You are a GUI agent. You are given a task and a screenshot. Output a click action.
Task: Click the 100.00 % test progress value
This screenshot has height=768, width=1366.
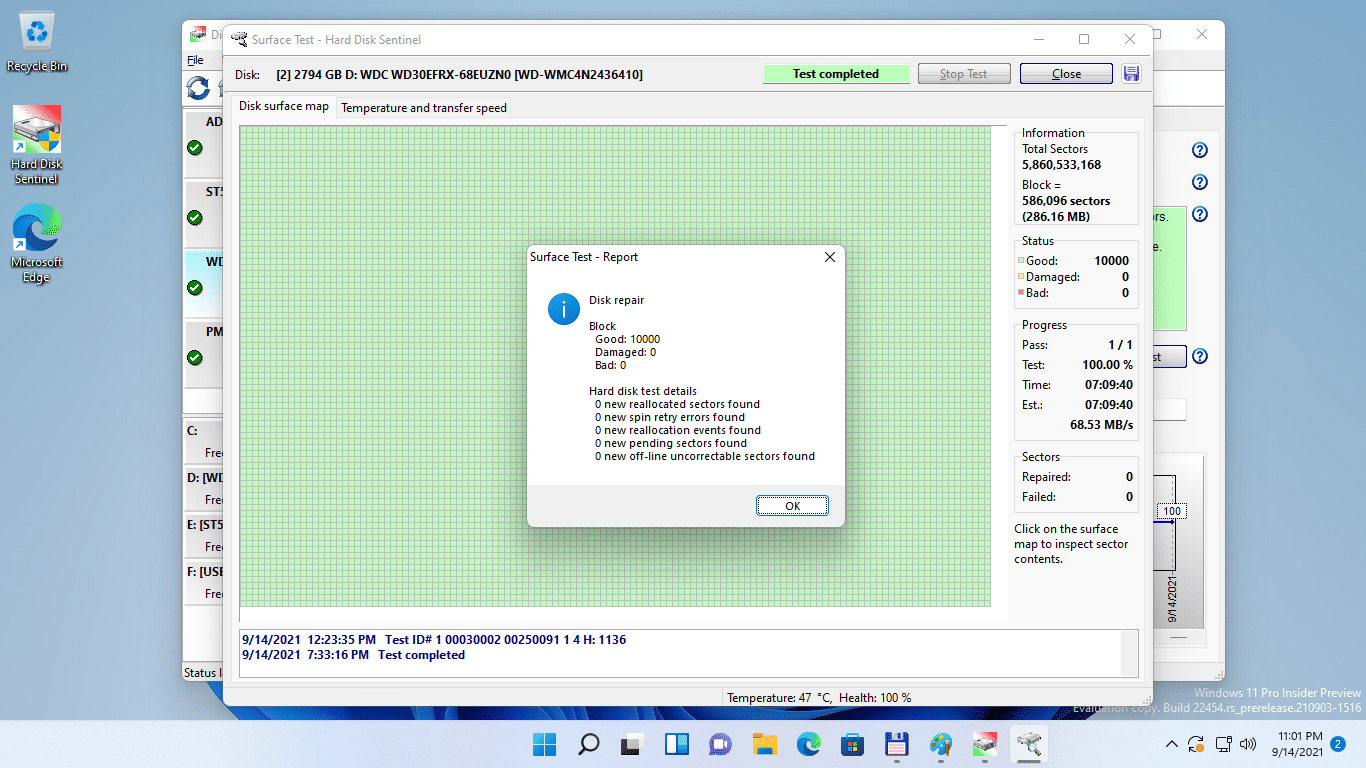point(1107,365)
